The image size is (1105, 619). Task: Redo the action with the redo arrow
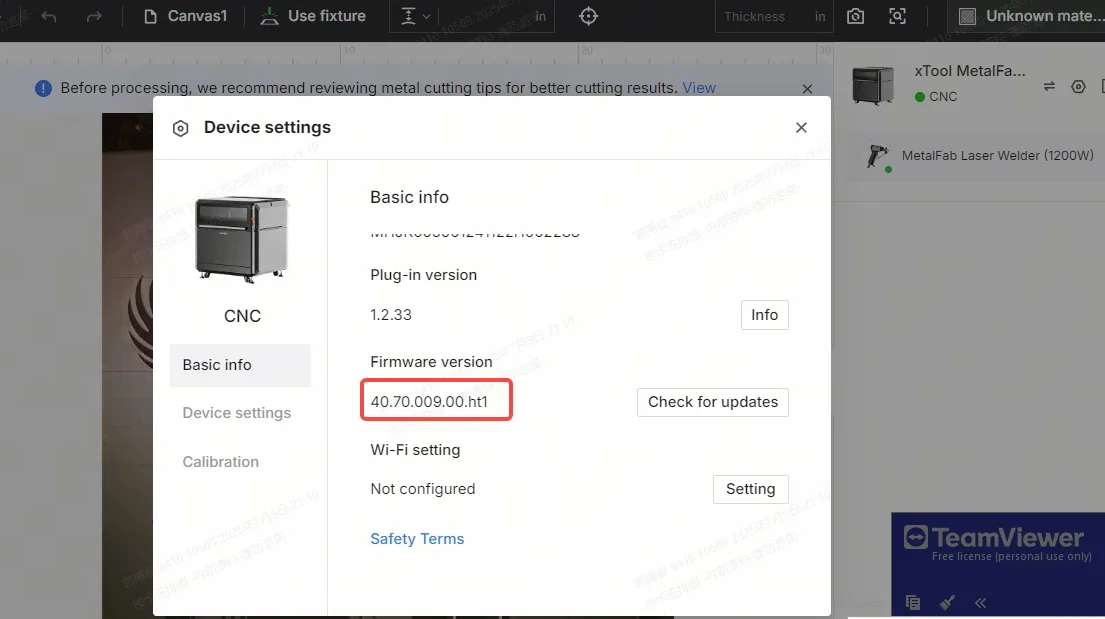(x=94, y=16)
